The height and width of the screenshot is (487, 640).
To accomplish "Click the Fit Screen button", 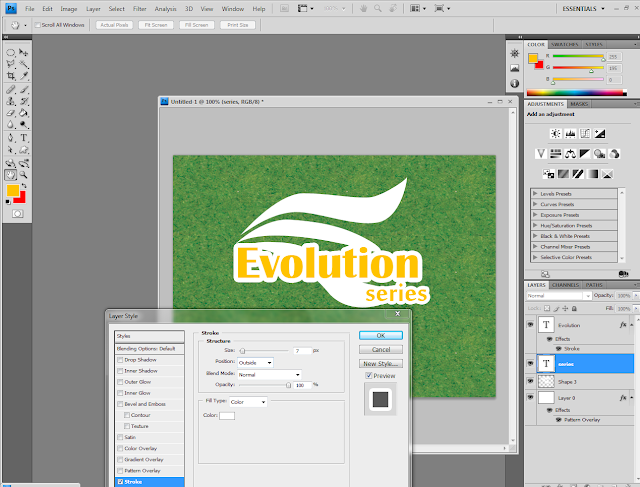I will [x=156, y=25].
